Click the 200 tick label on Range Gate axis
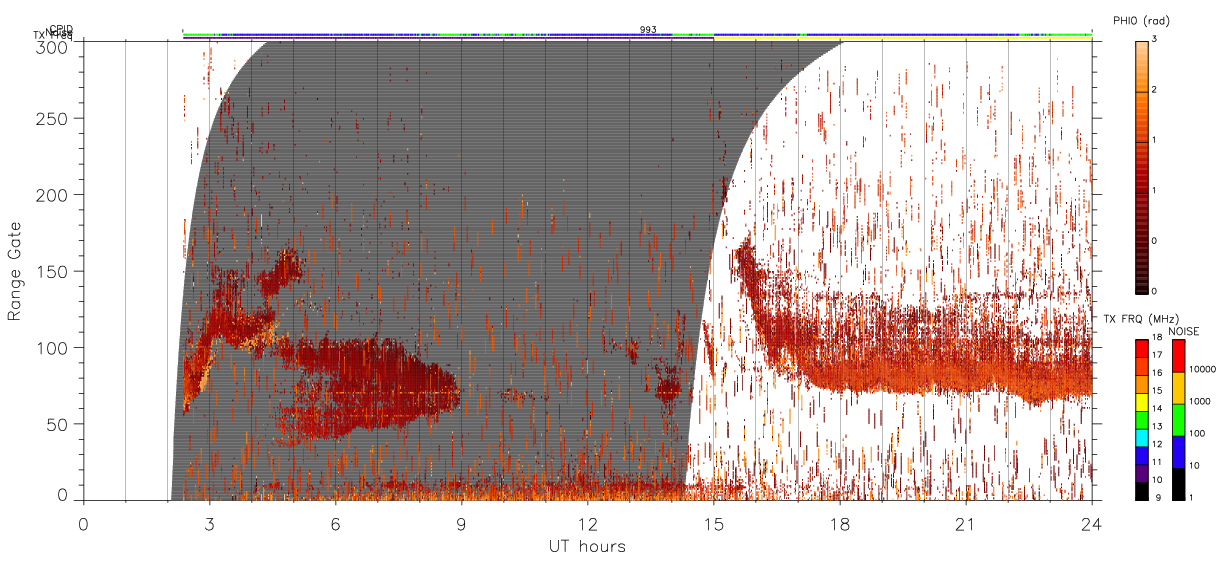Image resolution: width=1228 pixels, height=567 pixels. tap(54, 194)
